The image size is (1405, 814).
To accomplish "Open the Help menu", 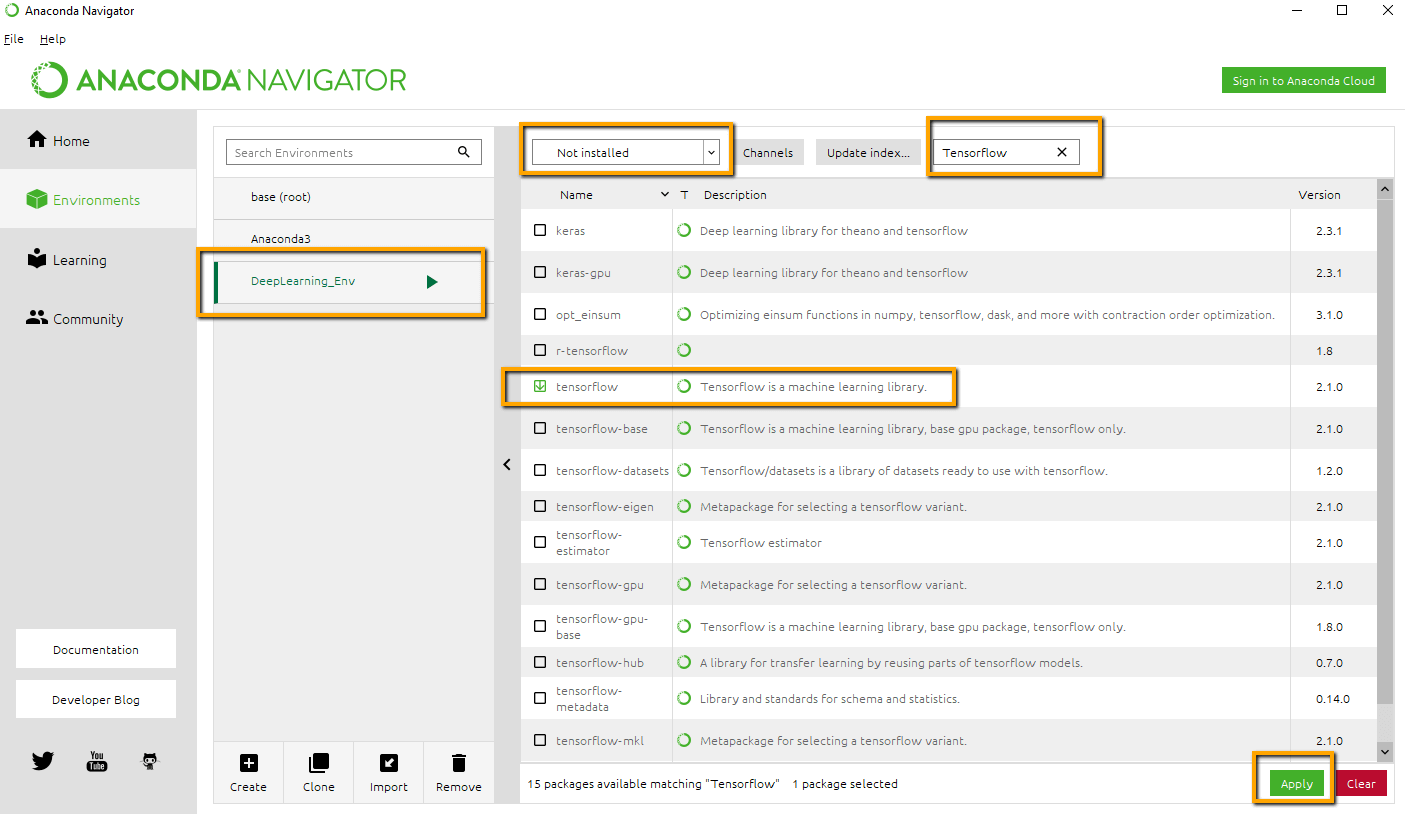I will click(x=53, y=39).
